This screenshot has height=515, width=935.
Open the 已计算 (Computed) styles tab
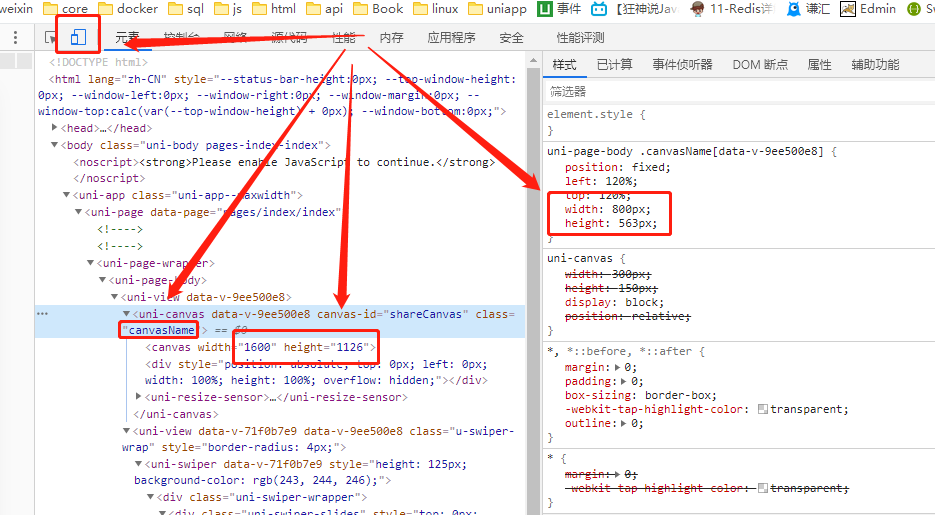[614, 64]
